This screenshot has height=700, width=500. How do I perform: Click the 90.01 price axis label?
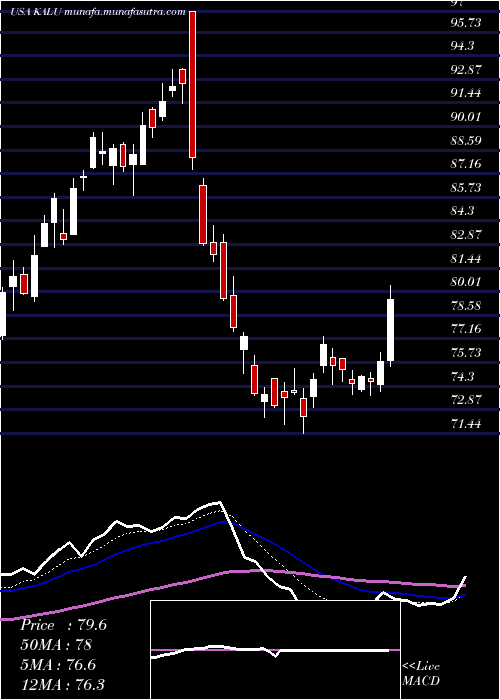click(466, 117)
